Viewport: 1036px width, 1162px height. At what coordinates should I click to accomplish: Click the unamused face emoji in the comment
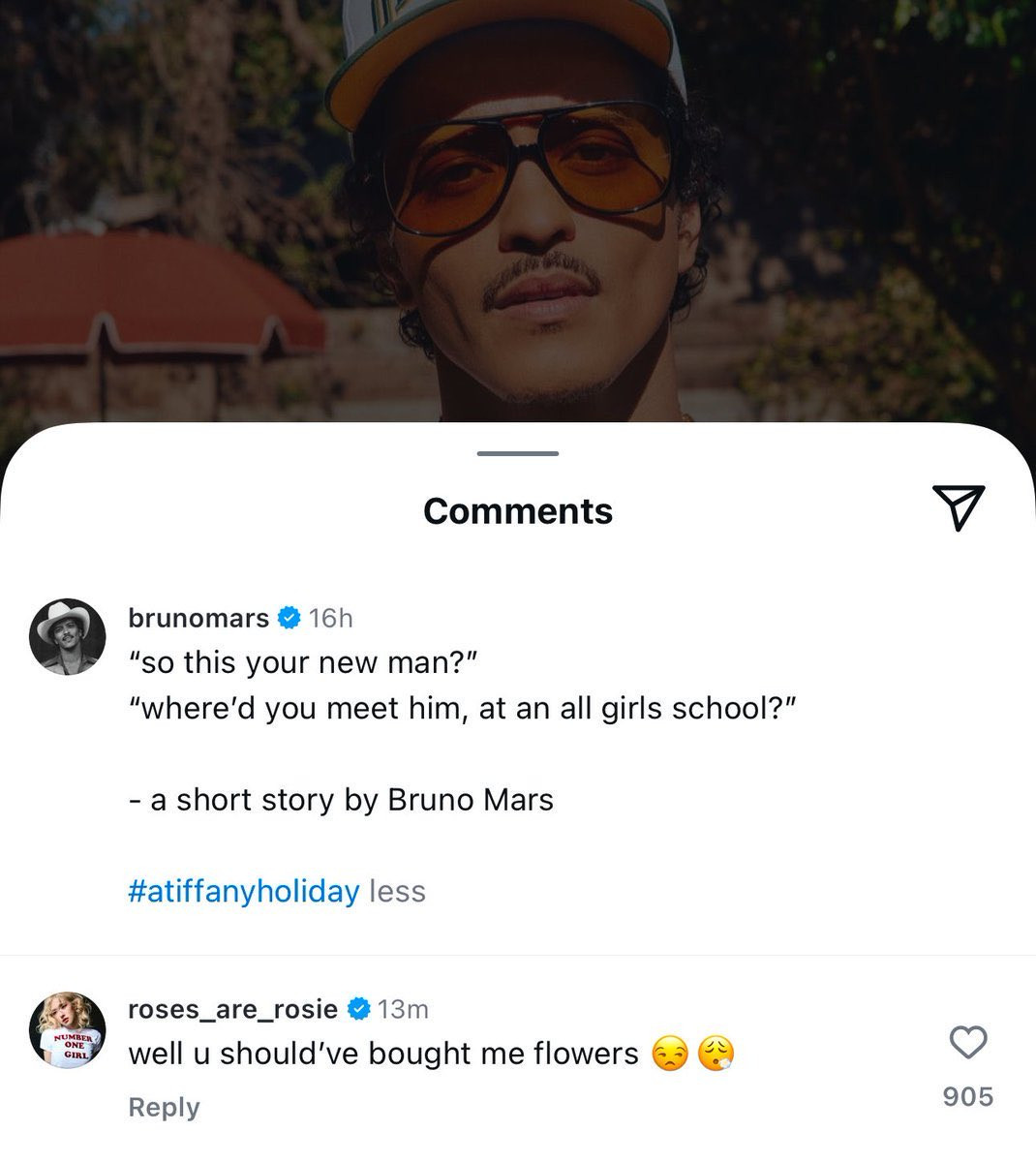coord(669,1054)
